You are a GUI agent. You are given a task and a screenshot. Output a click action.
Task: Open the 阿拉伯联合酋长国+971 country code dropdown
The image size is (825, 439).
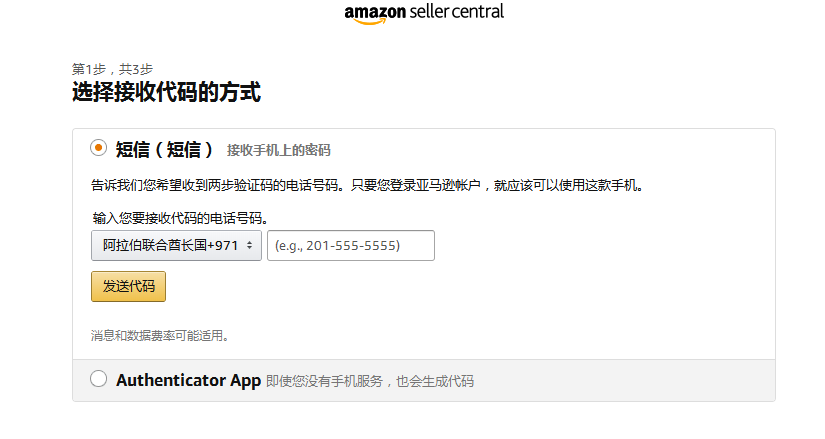pos(176,245)
